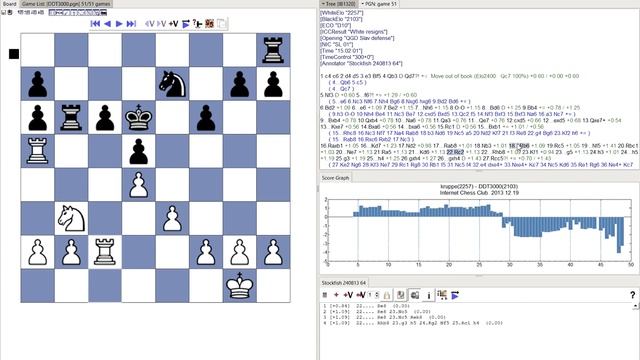Click the Opening QGD Slav defense header line
The height and width of the screenshot is (360, 640).
(x=357, y=38)
